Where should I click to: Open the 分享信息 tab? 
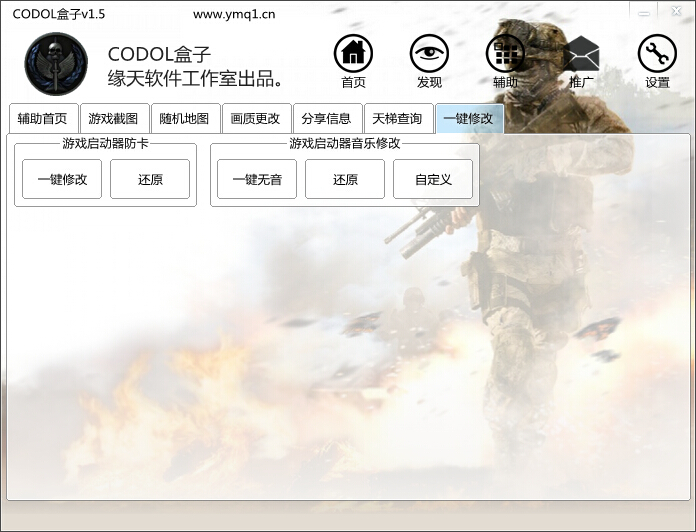point(327,119)
